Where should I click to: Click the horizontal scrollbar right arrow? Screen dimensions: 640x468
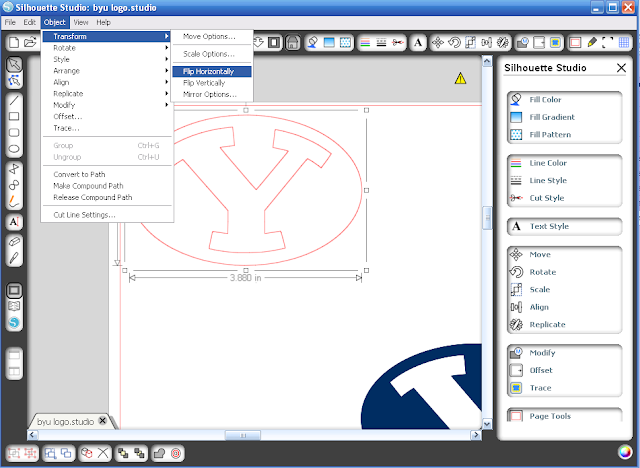(x=476, y=435)
